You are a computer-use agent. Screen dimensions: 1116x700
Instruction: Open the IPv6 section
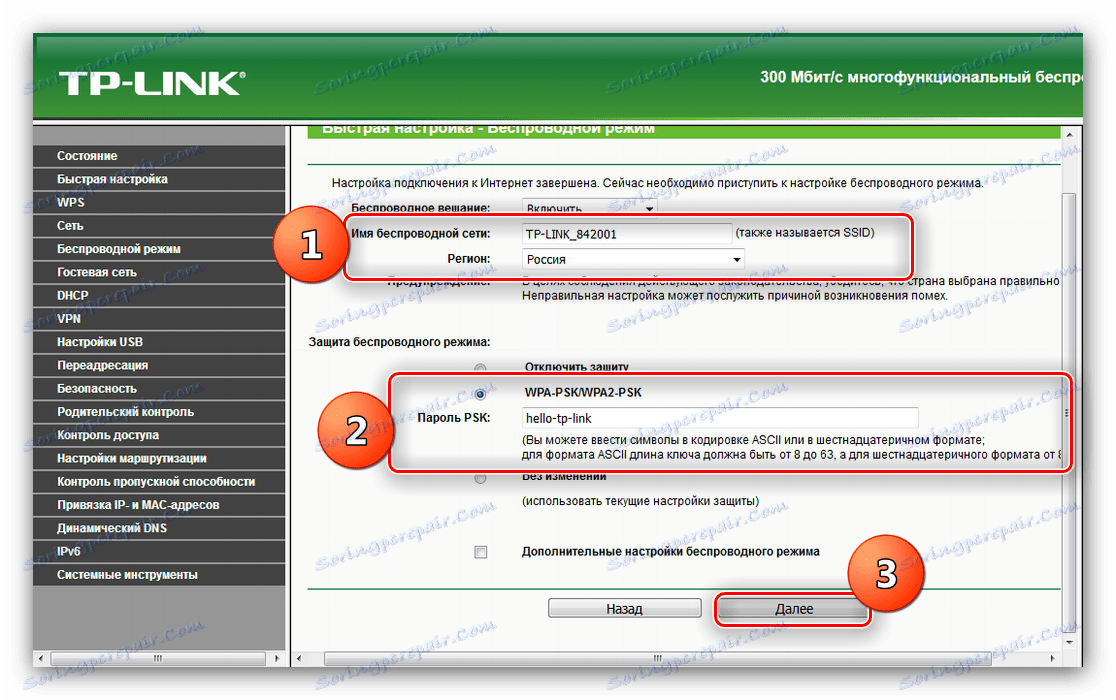(159, 551)
